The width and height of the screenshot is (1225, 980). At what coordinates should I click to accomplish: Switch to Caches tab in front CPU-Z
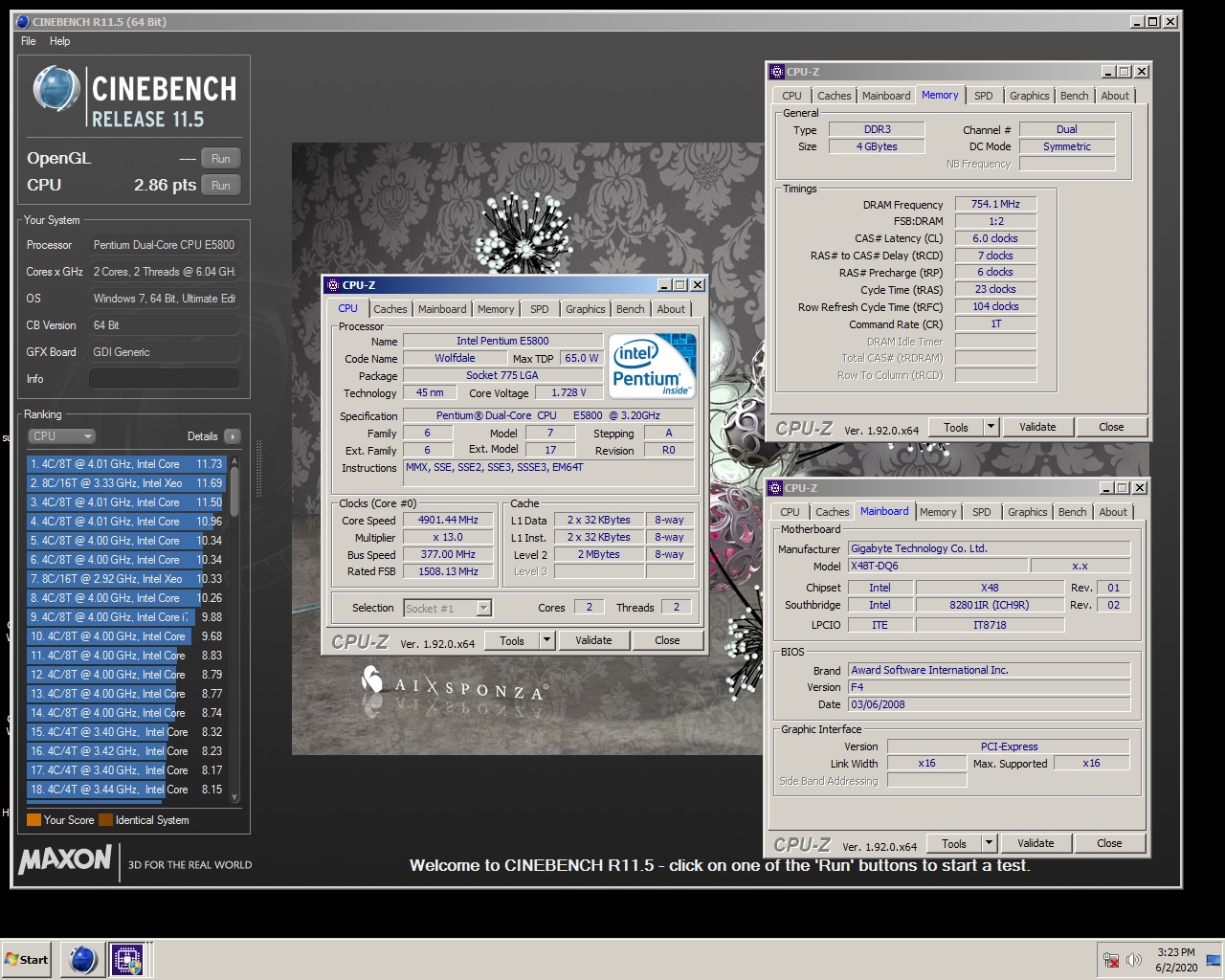pyautogui.click(x=390, y=309)
